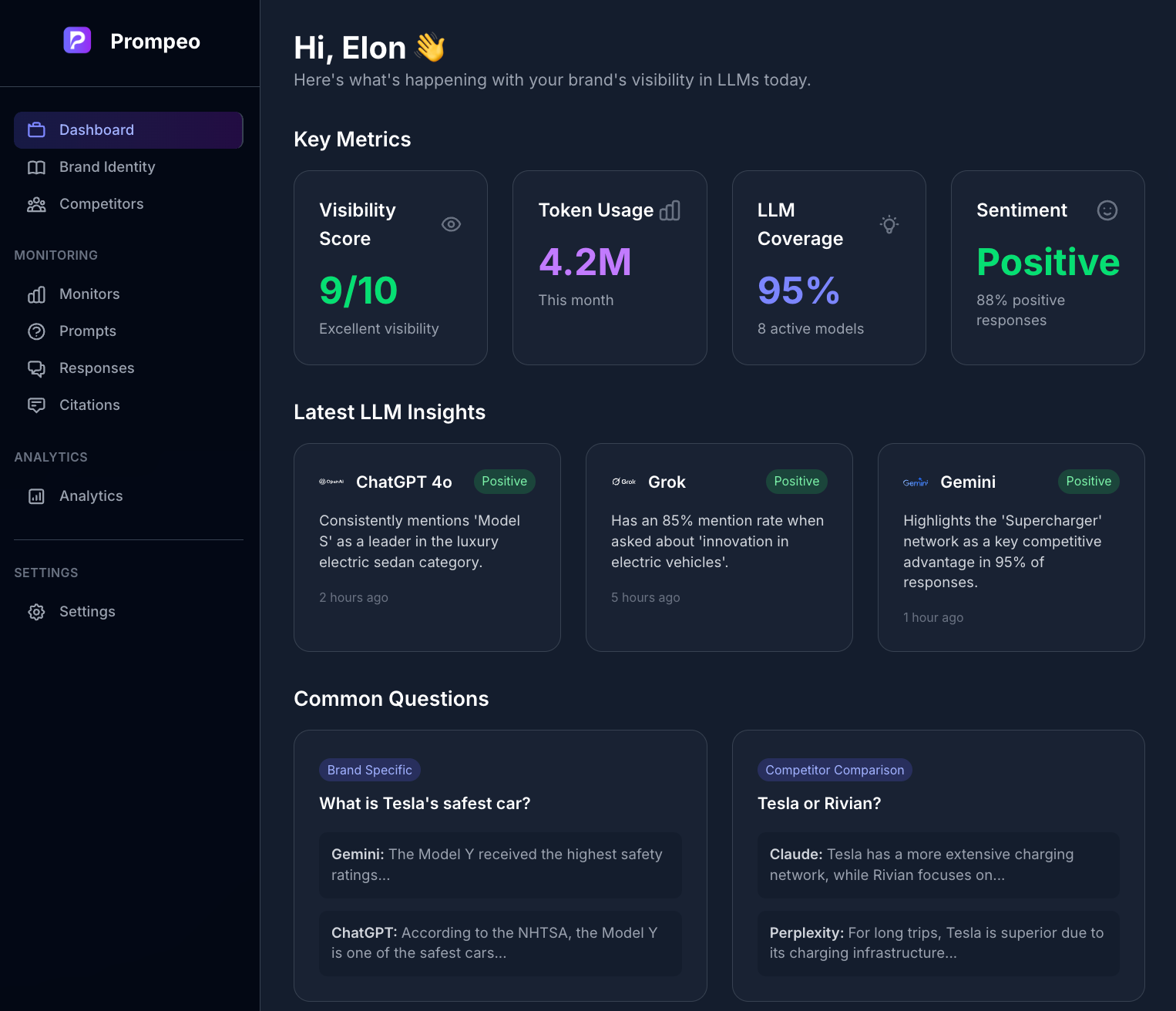Select the Perplexity answer about long trips

coord(939,943)
